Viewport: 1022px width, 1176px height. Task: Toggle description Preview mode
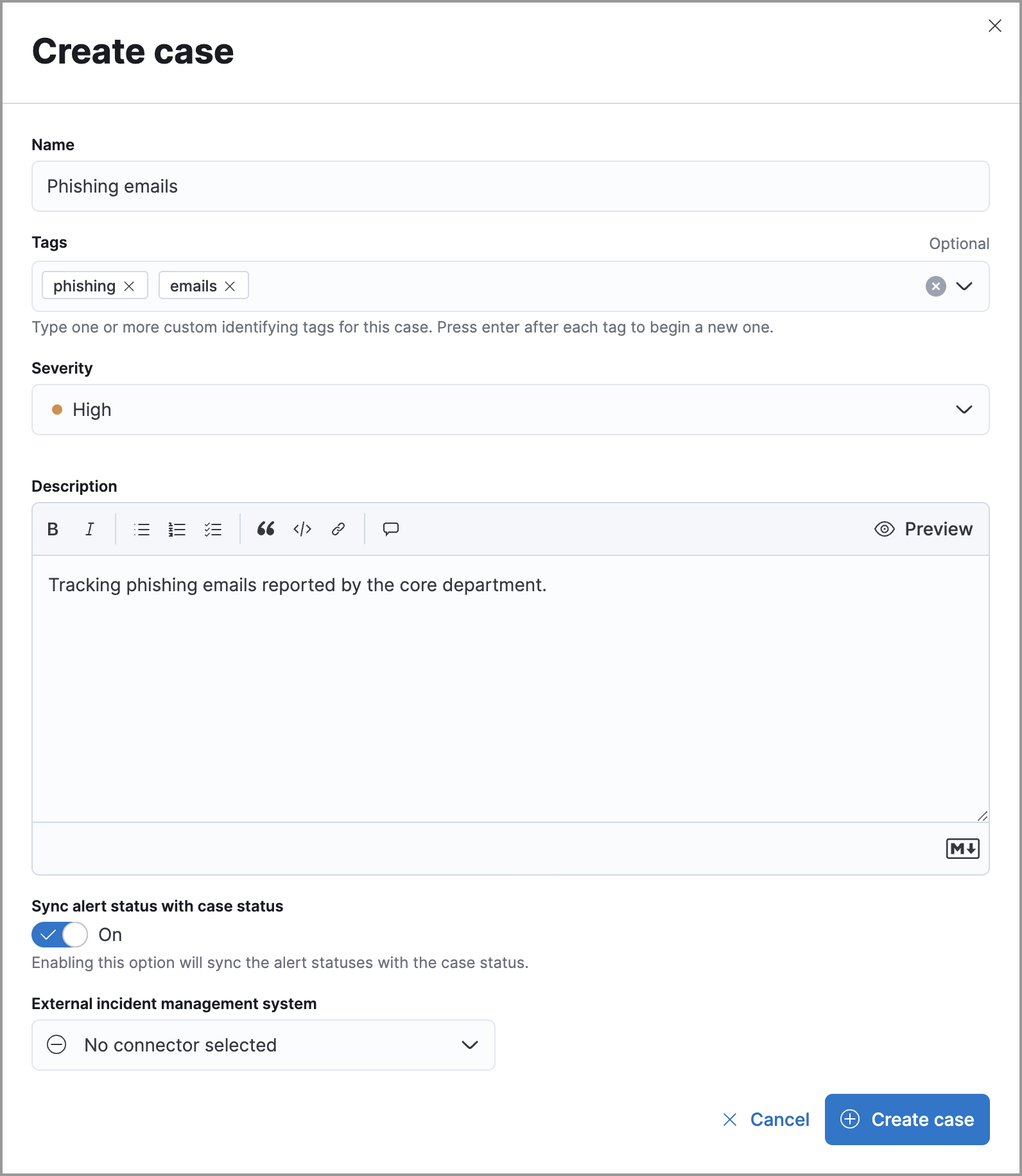(924, 529)
